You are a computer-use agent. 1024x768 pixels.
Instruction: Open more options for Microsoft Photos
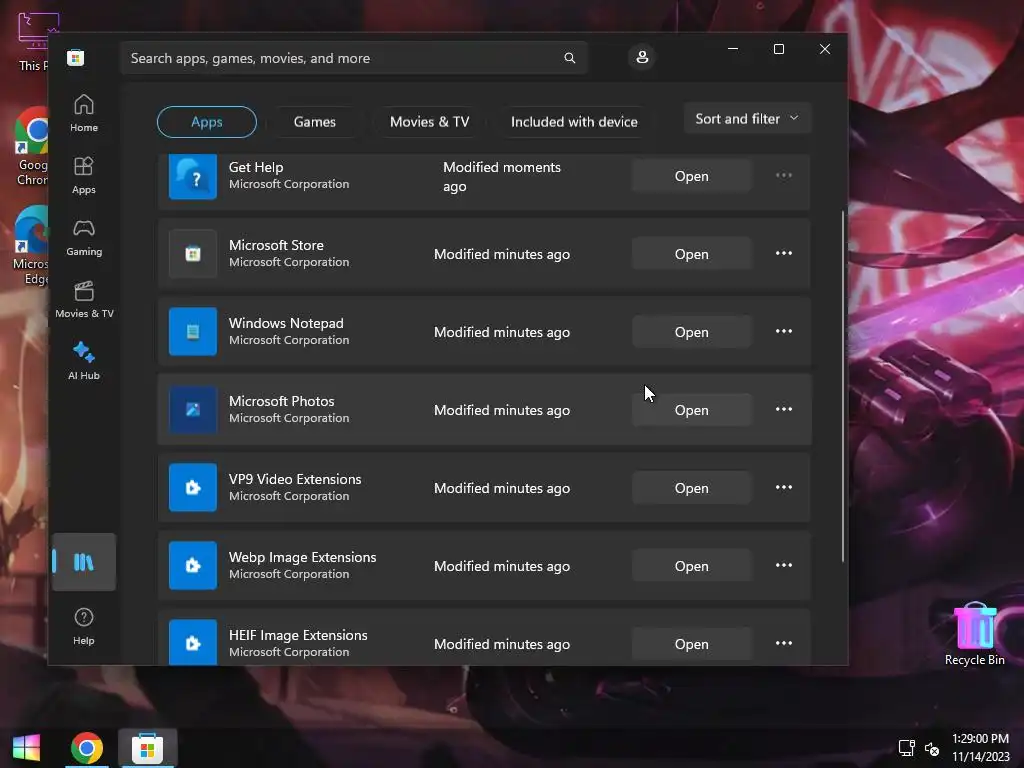click(784, 409)
